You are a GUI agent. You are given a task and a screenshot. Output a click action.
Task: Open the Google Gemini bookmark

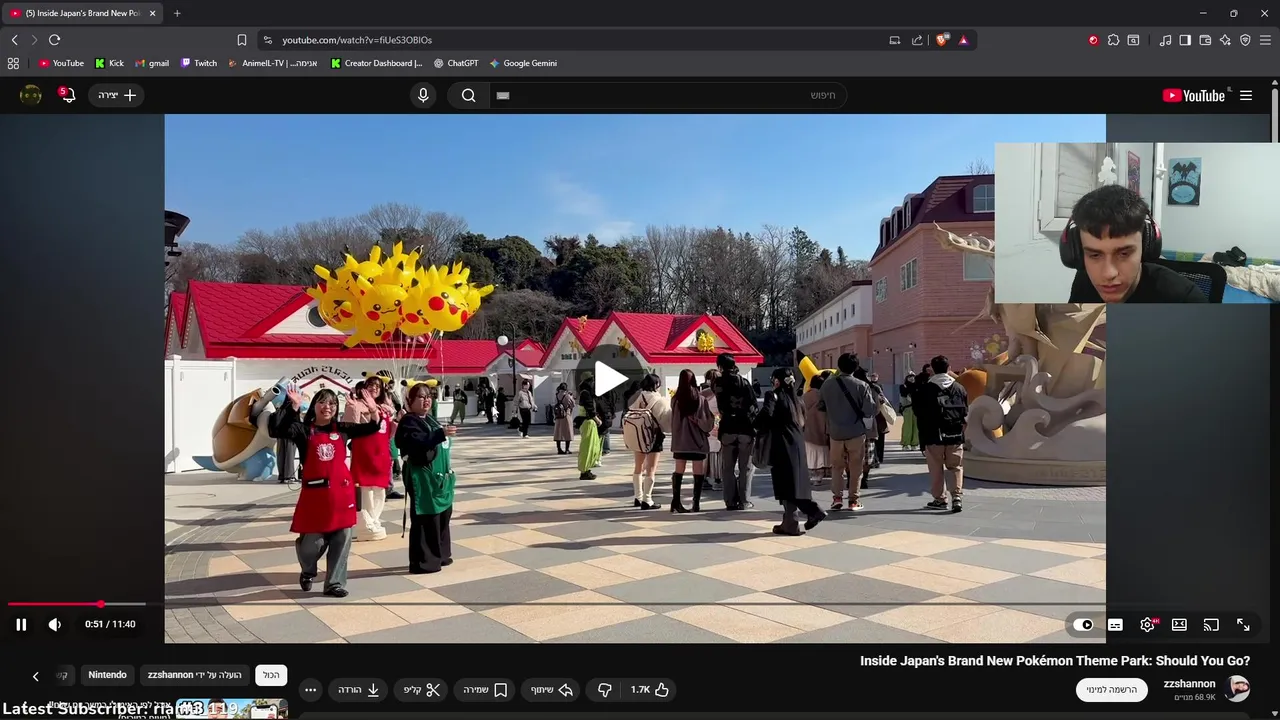(x=523, y=63)
